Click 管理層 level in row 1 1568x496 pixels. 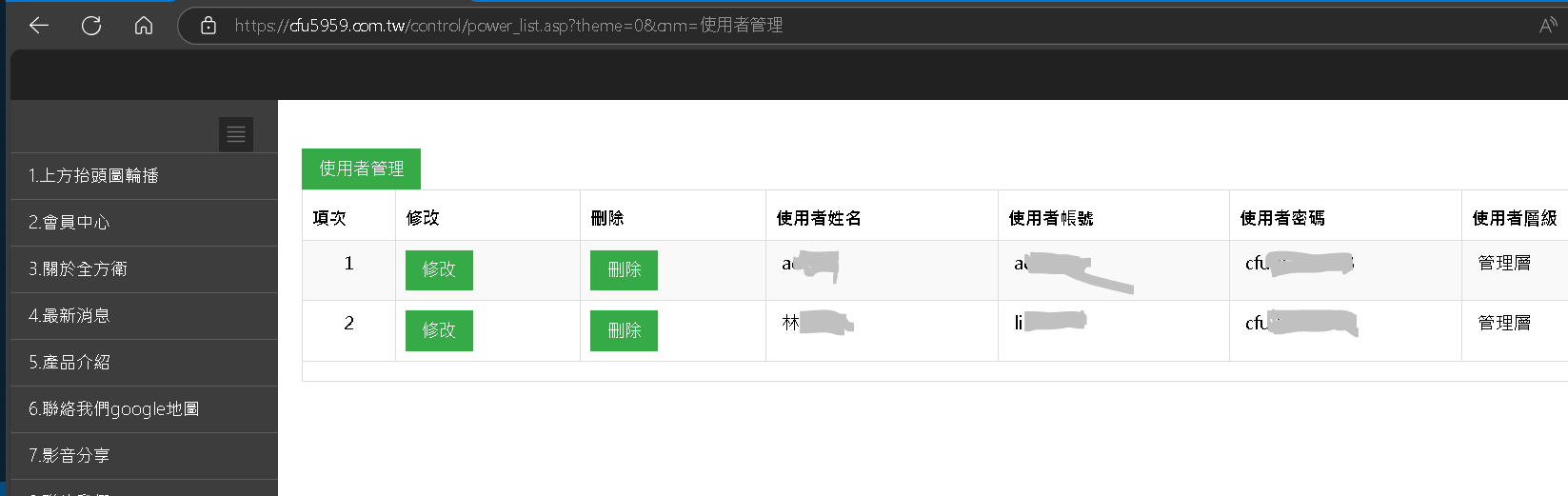(x=1504, y=263)
